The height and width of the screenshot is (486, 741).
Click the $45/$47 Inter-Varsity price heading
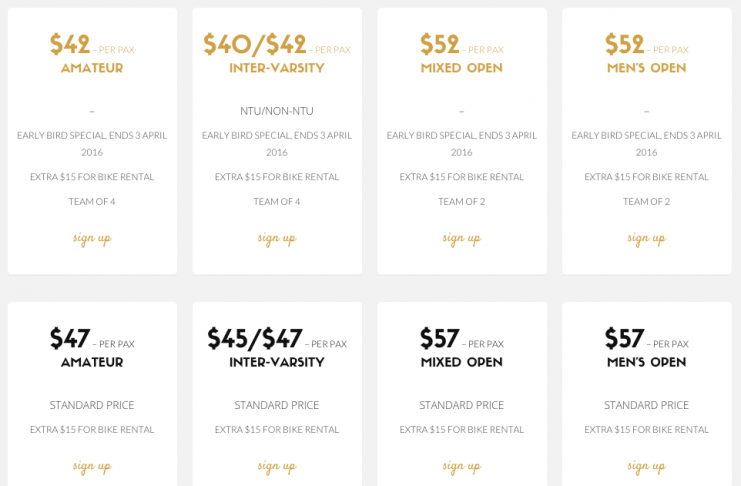tap(255, 338)
